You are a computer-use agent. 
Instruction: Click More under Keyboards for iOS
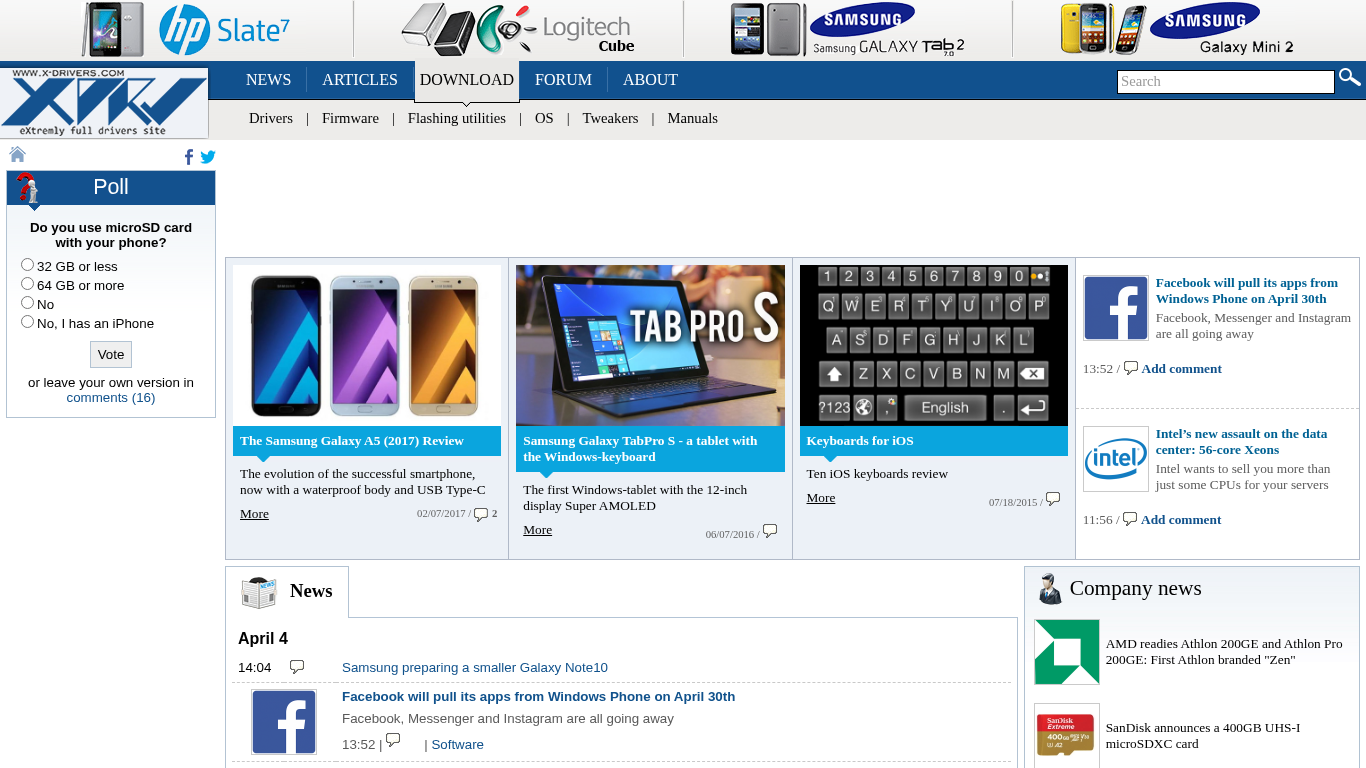click(821, 498)
